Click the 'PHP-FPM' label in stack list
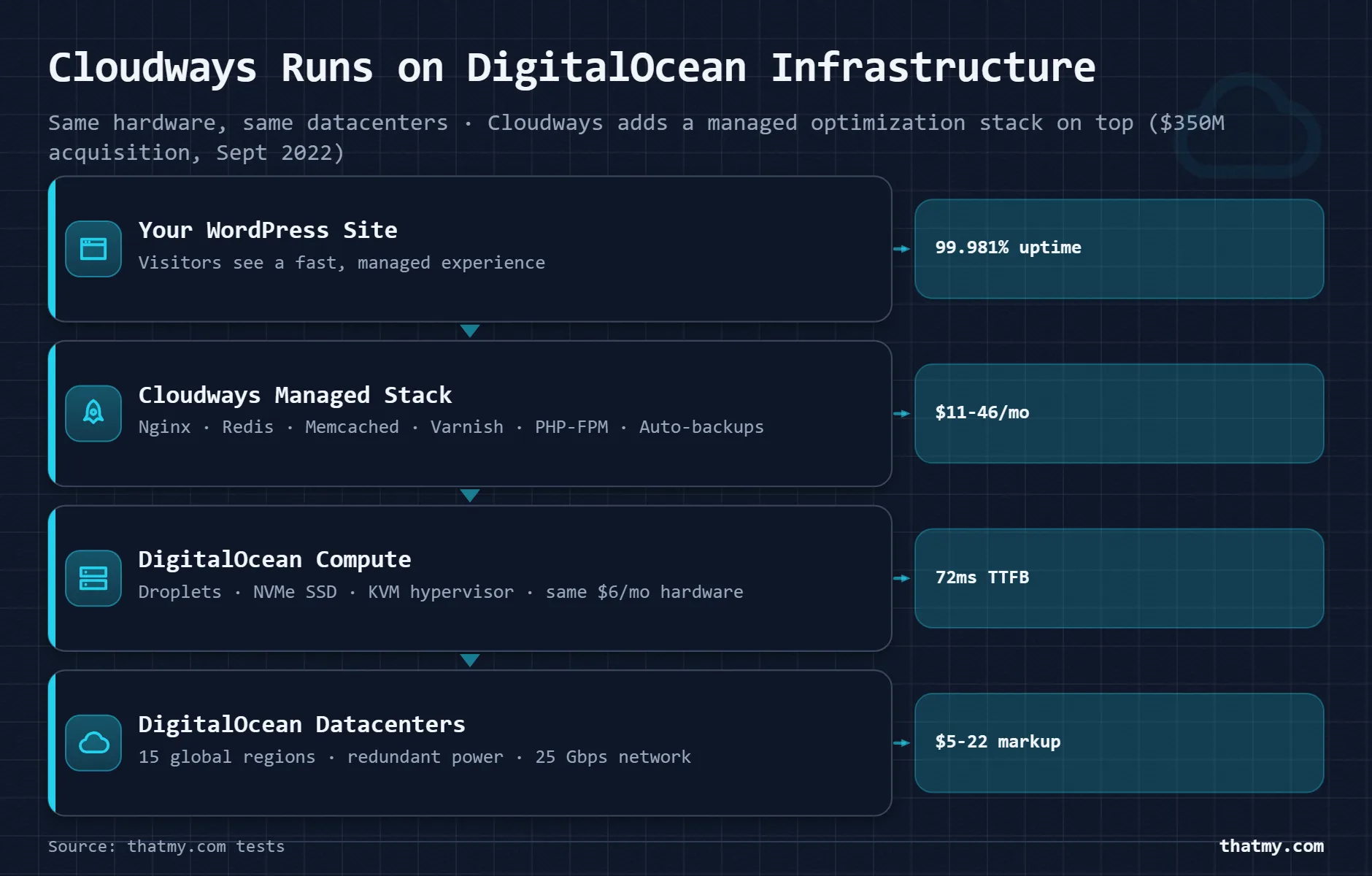This screenshot has height=876, width=1372. tap(571, 427)
